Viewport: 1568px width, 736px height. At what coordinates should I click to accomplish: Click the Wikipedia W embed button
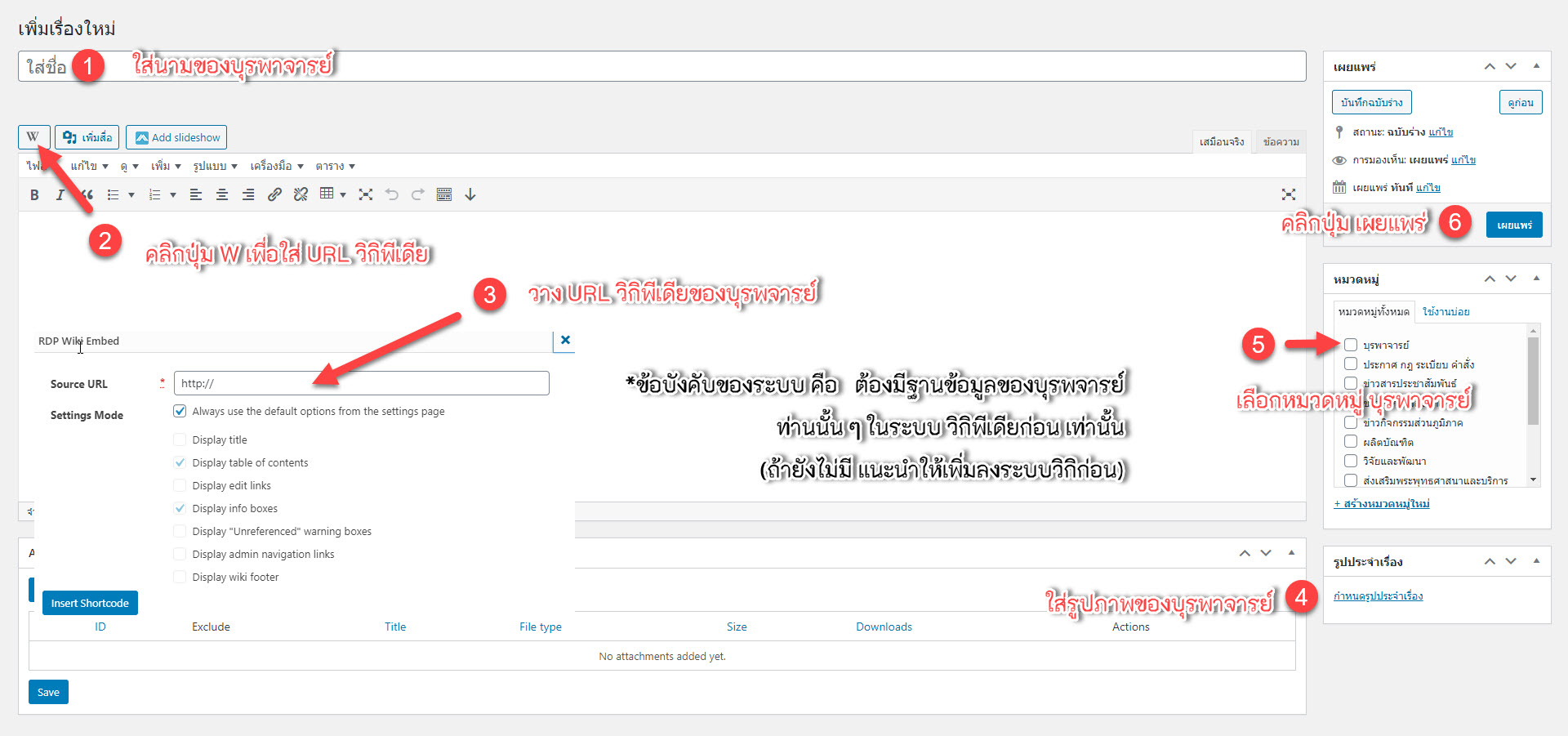[x=33, y=137]
